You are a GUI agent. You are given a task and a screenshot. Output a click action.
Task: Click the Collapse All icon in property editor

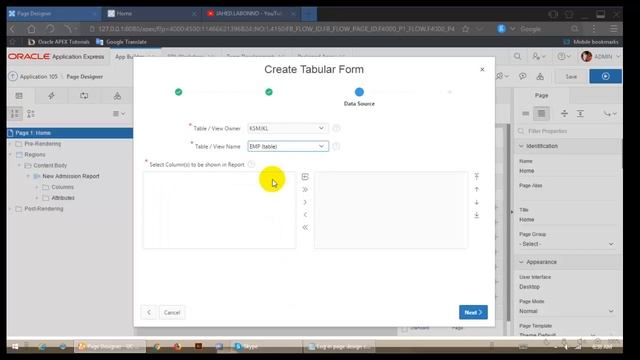pos(564,113)
